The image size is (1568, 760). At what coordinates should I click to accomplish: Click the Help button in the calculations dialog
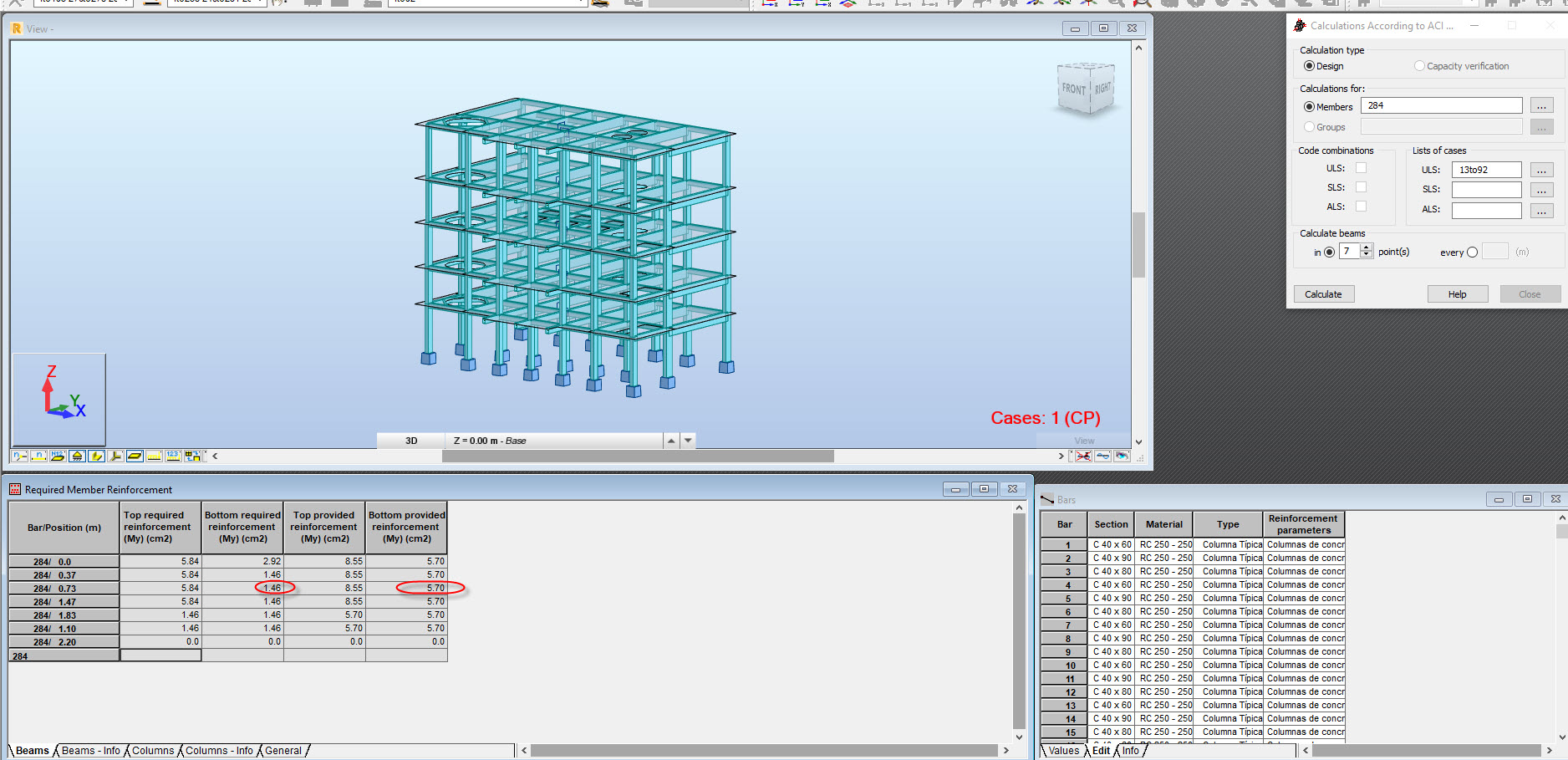point(1458,293)
